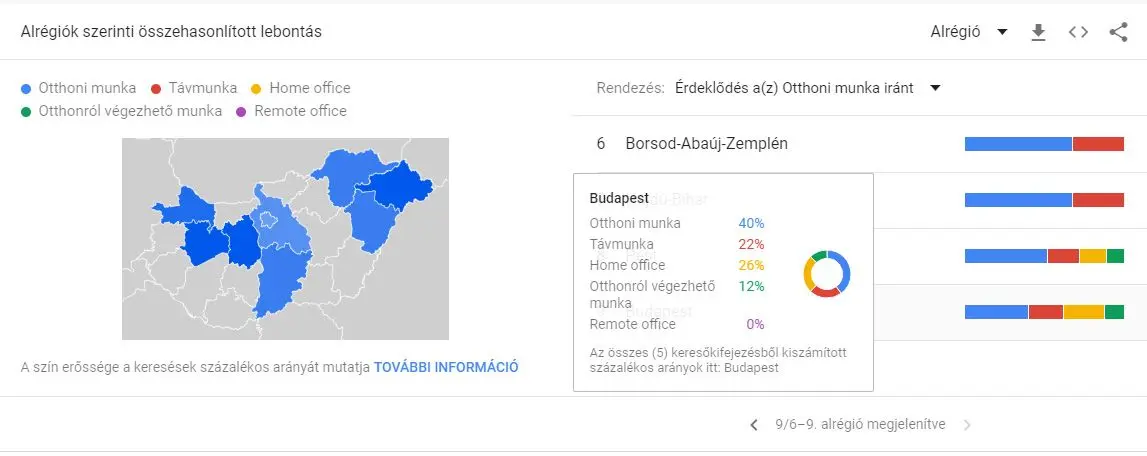1147x456 pixels.
Task: Select the Borsod-Abaúj-Zemplén row
Action: (x=706, y=144)
